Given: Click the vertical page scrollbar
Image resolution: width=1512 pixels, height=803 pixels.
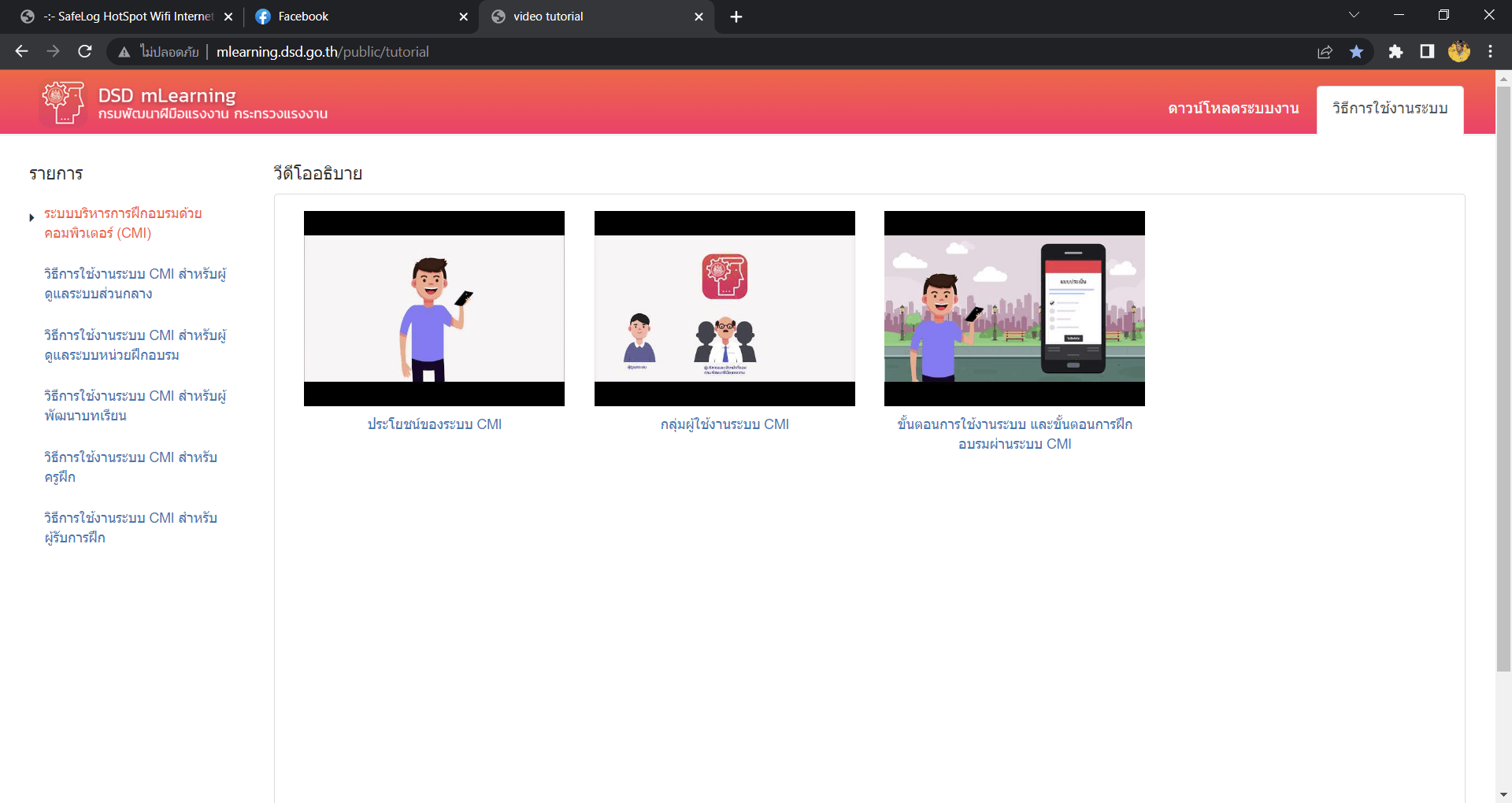Looking at the screenshot, I should (x=1503, y=378).
